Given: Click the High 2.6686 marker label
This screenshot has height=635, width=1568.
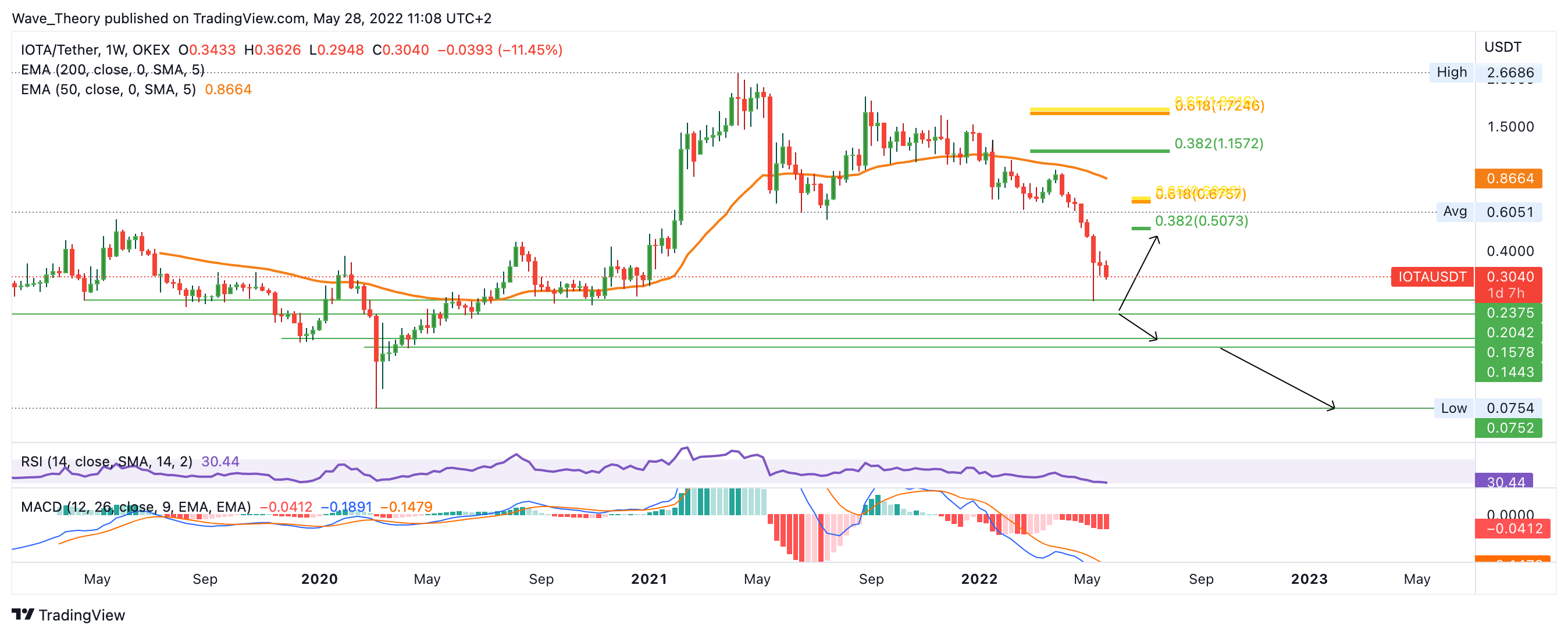Looking at the screenshot, I should (x=1452, y=73).
